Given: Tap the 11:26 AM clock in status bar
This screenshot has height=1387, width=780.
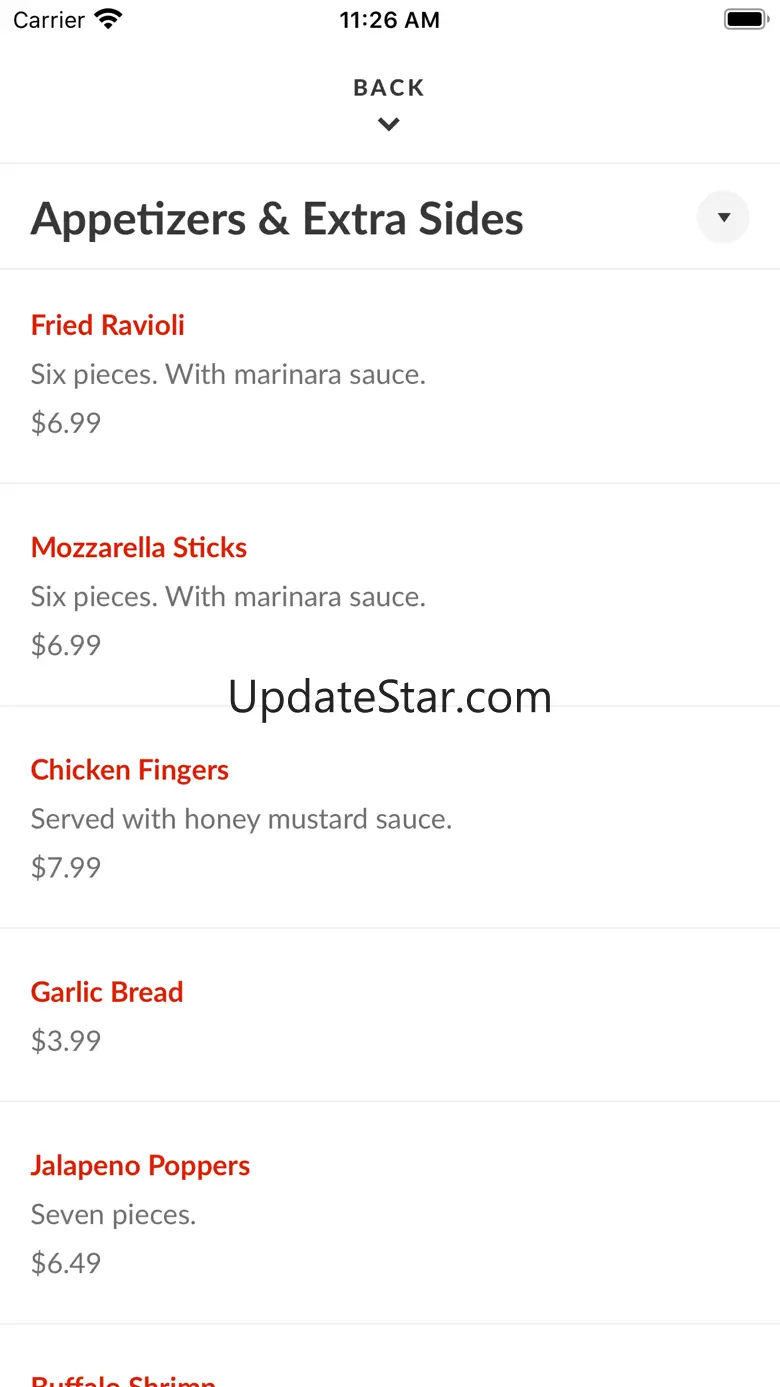Looking at the screenshot, I should pos(389,20).
